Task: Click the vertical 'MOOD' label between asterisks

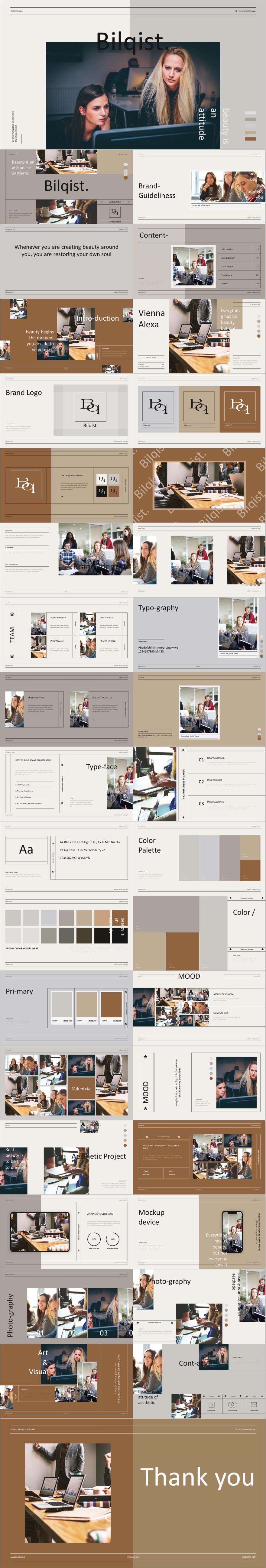Action: (145, 1093)
